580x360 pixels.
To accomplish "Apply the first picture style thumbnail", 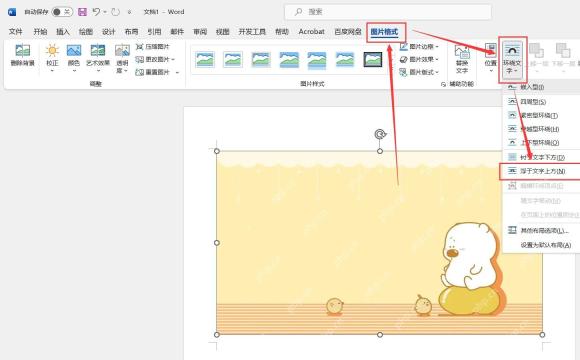I will pos(205,60).
